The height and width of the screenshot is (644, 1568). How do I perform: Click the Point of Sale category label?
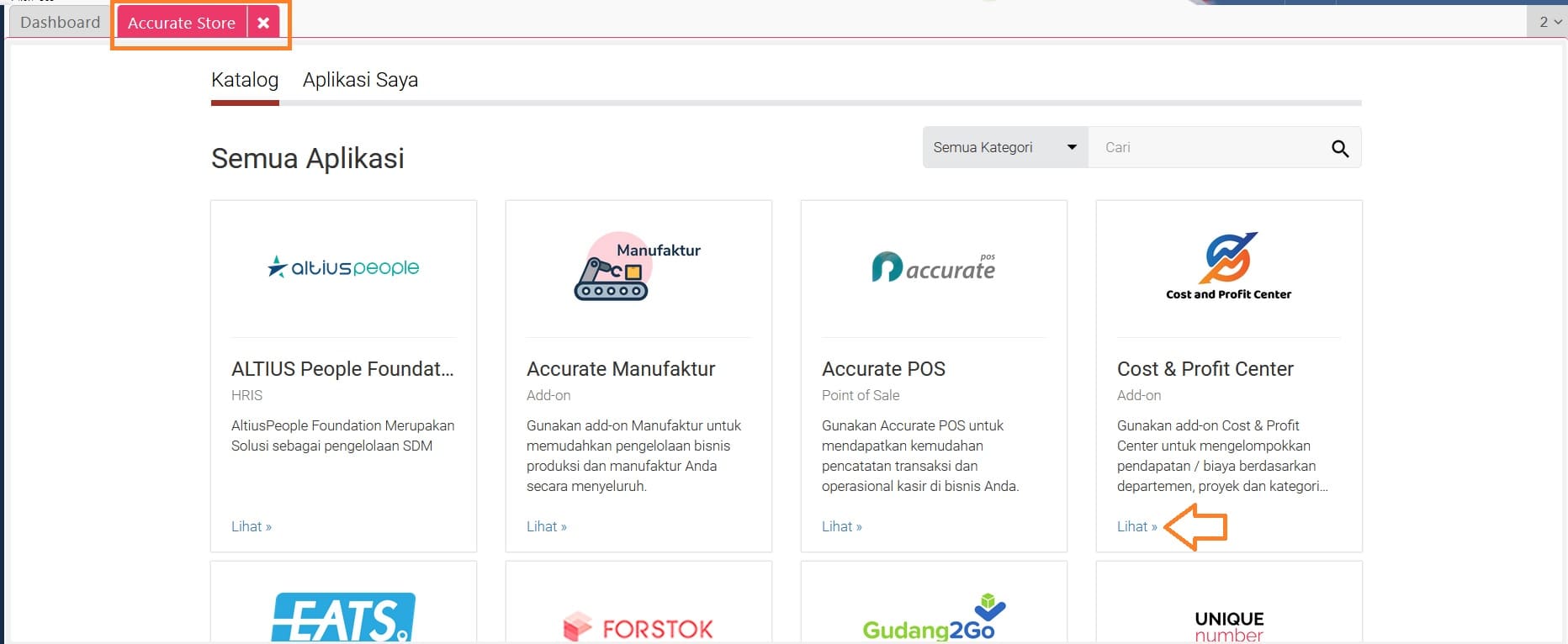point(861,395)
